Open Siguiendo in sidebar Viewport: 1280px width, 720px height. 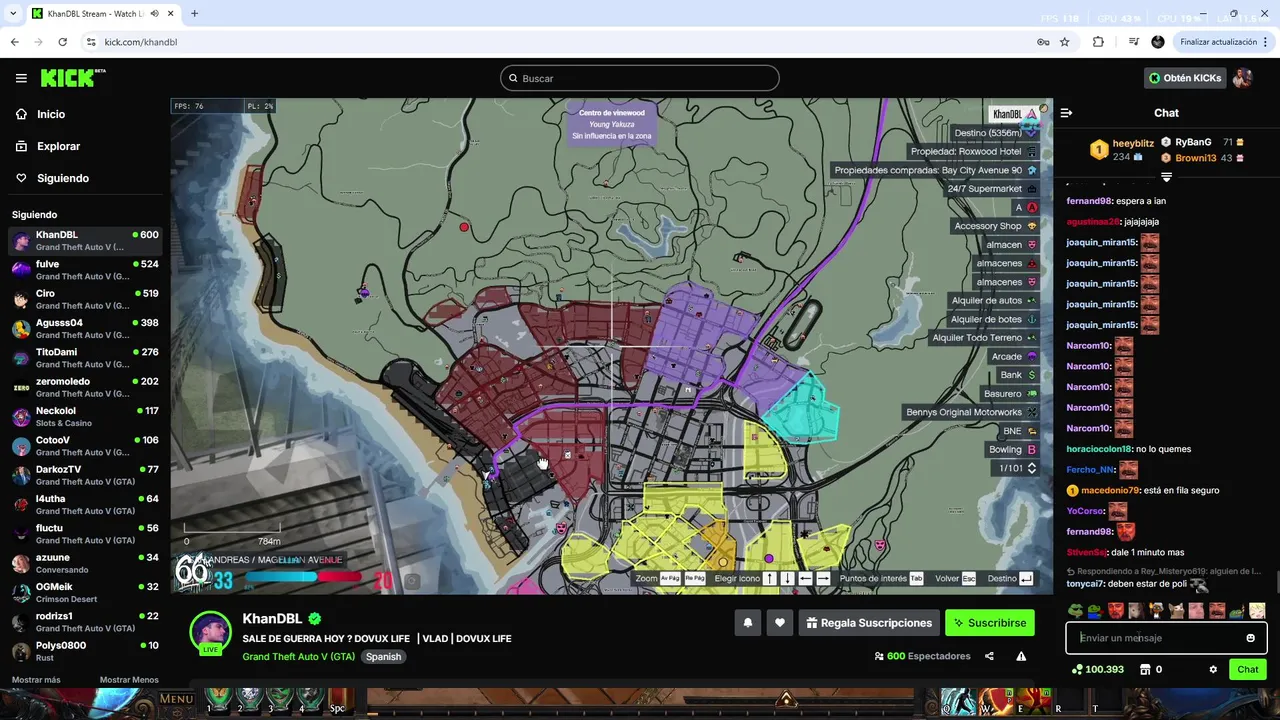click(x=62, y=178)
